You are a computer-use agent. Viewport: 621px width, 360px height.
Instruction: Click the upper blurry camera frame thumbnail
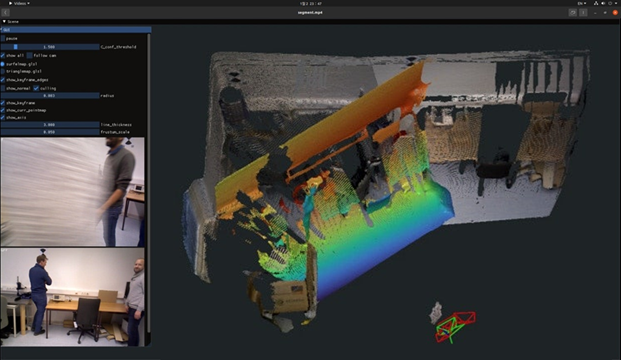tap(72, 192)
